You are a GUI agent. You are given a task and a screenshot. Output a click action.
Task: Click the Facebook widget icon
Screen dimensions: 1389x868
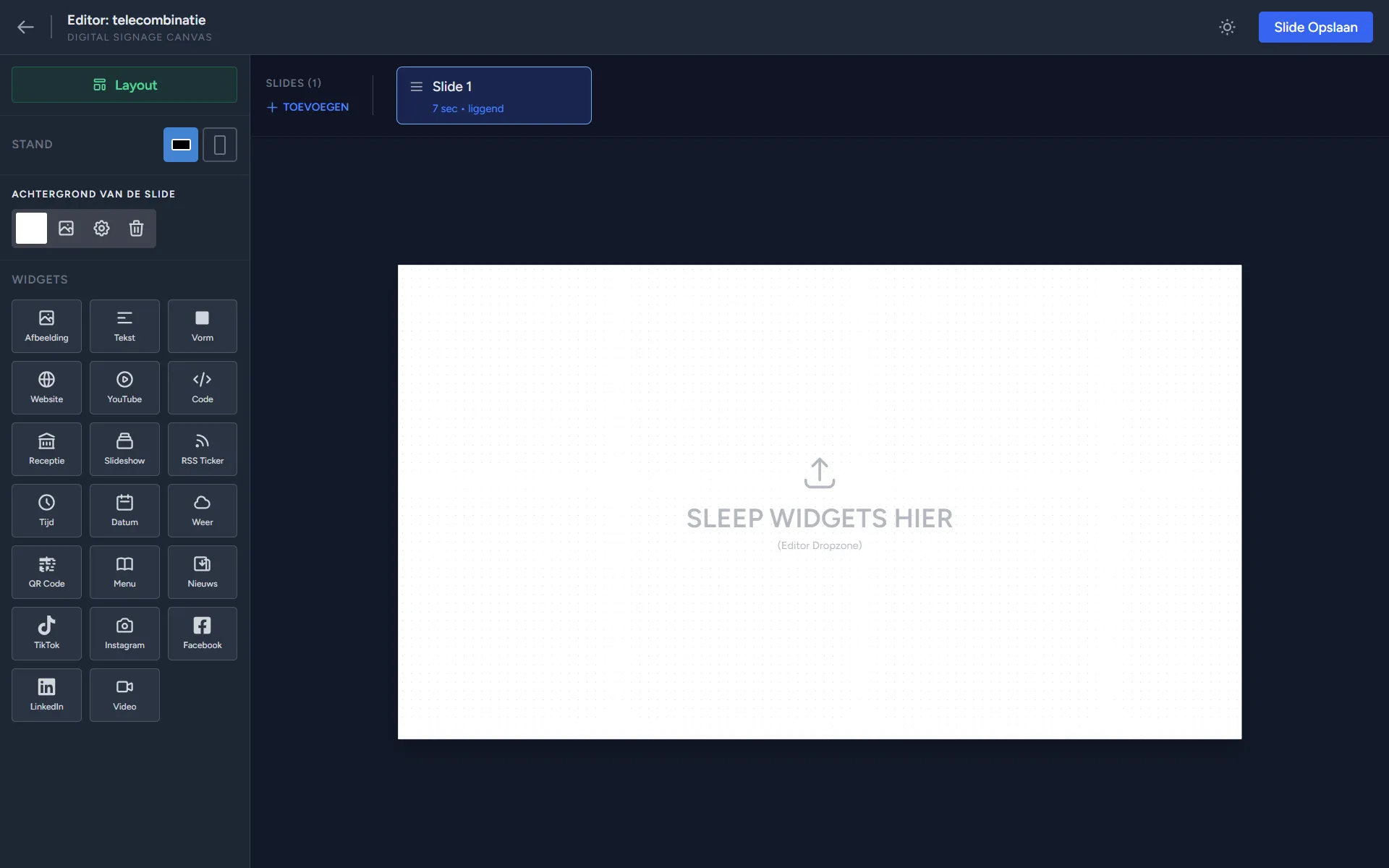pos(203,626)
